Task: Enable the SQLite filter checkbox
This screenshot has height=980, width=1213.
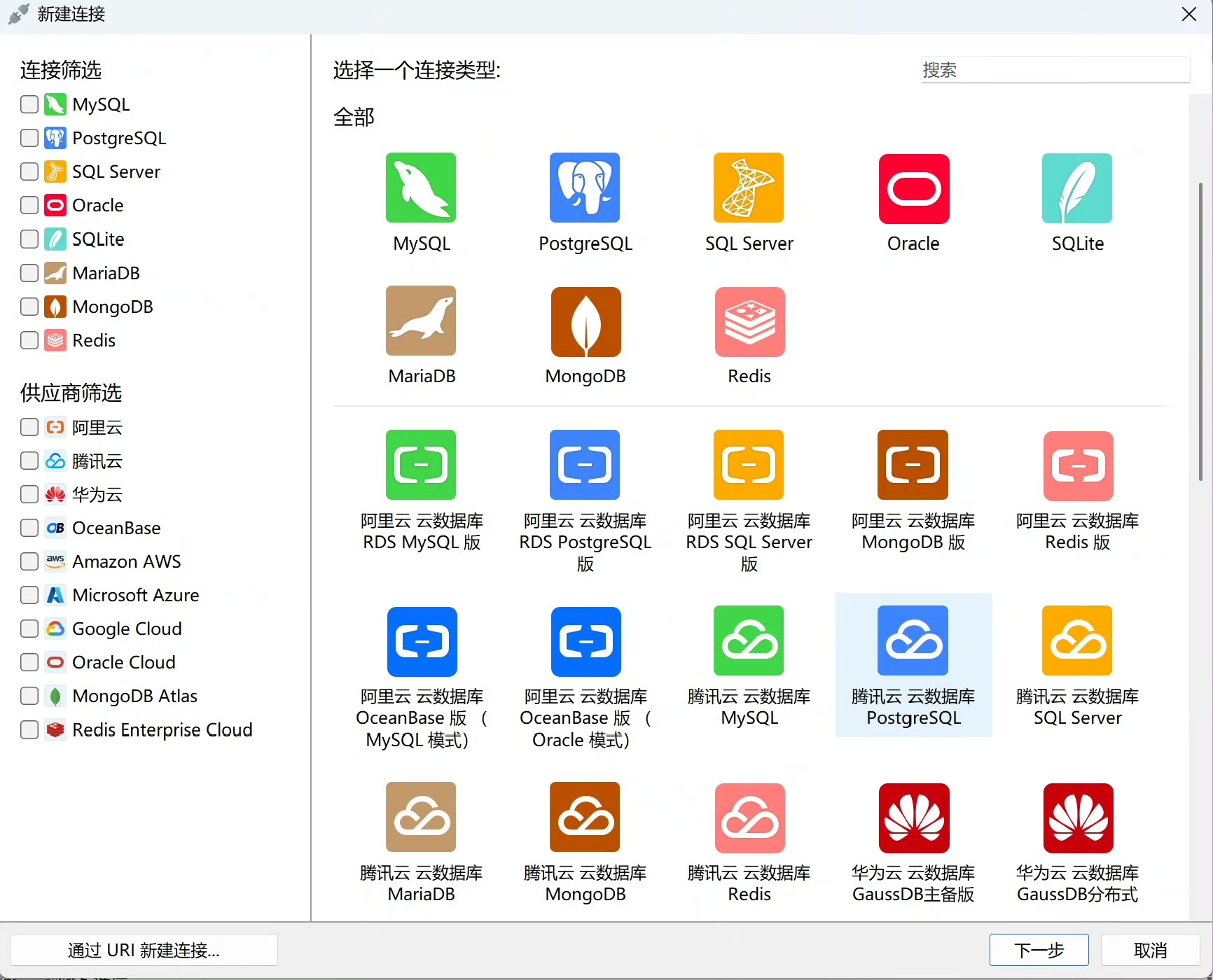Action: coord(29,239)
